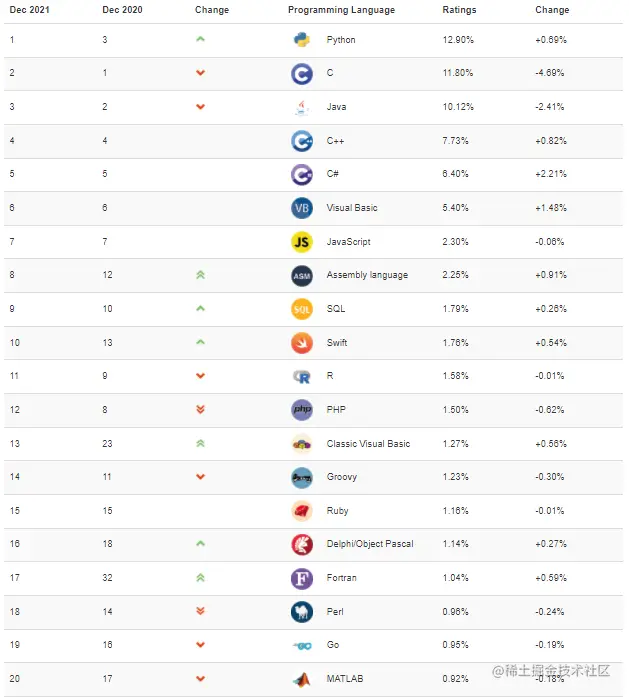
Task: Click the Ratings column header
Action: click(x=459, y=10)
